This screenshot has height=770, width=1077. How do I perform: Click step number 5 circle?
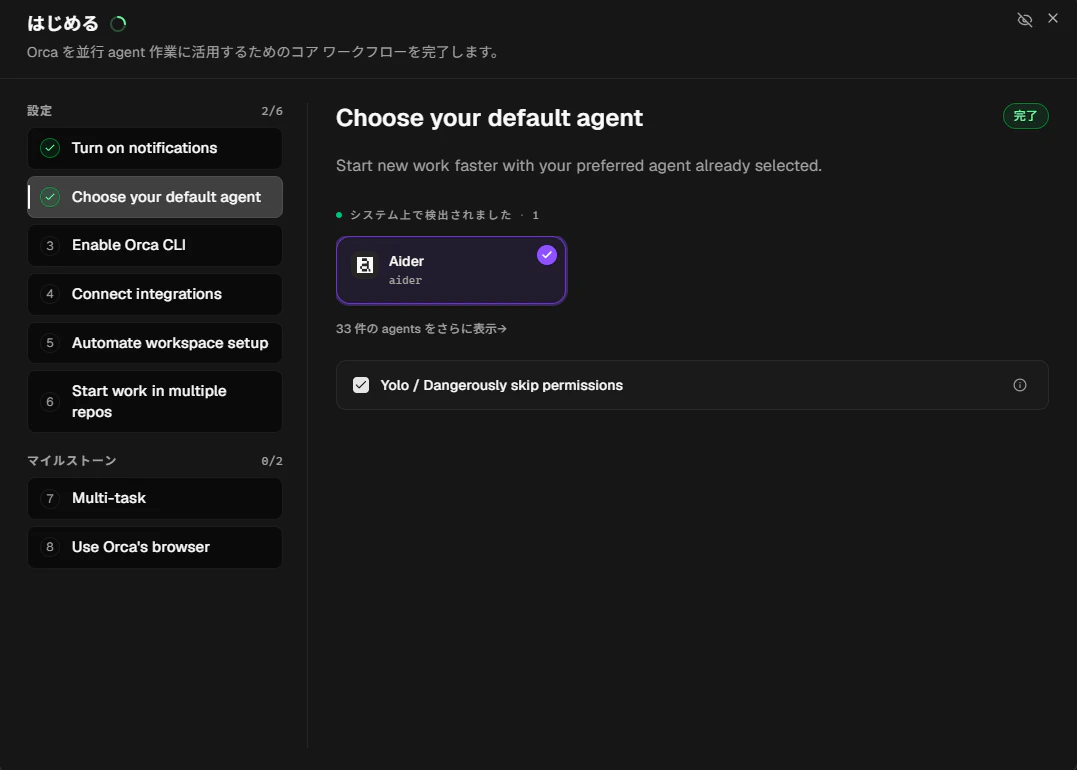tap(50, 343)
